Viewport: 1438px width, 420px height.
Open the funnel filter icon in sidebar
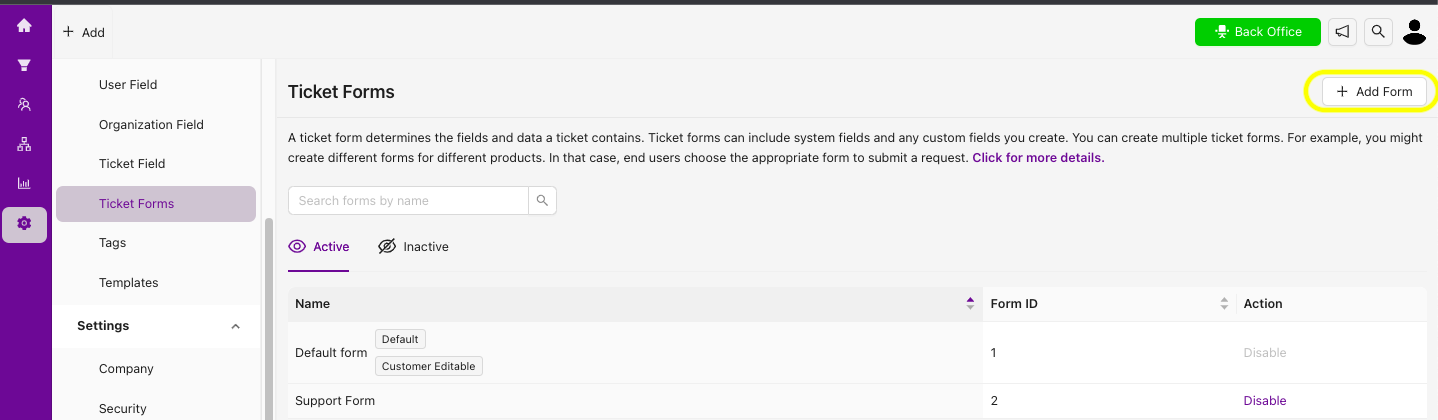coord(24,65)
